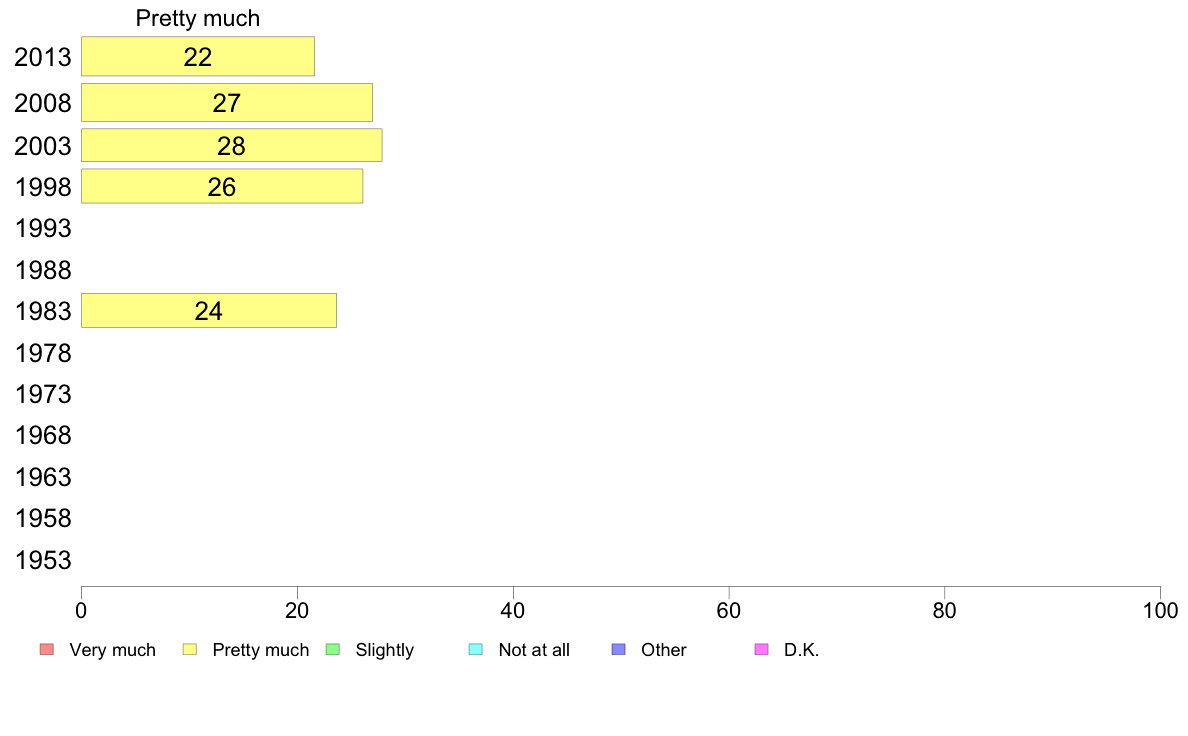Click the Not at all legend label

[x=534, y=650]
